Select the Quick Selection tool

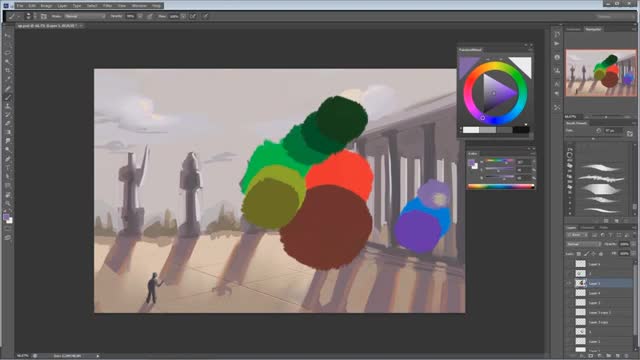8,62
